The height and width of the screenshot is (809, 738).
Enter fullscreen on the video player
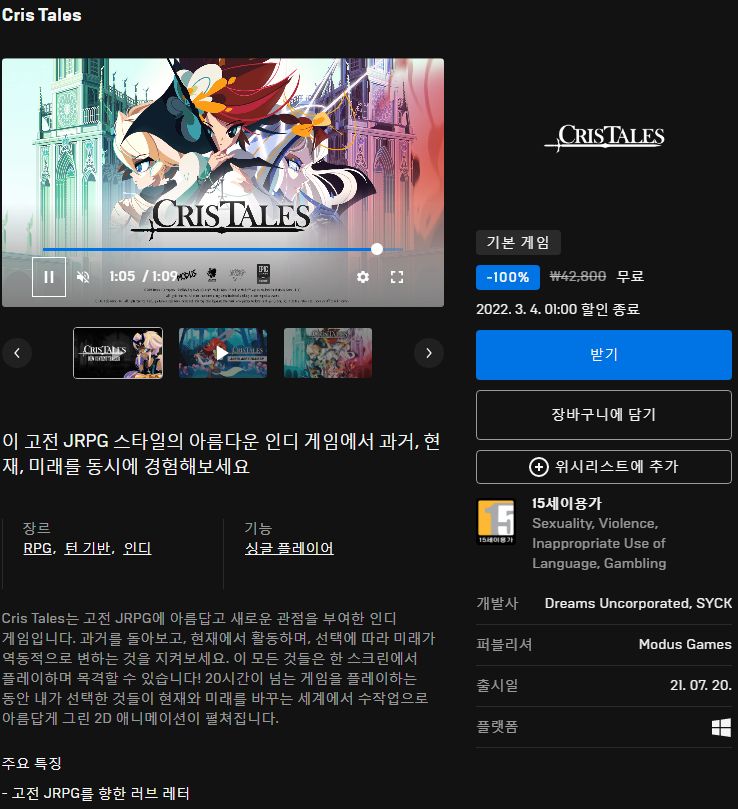(x=397, y=277)
